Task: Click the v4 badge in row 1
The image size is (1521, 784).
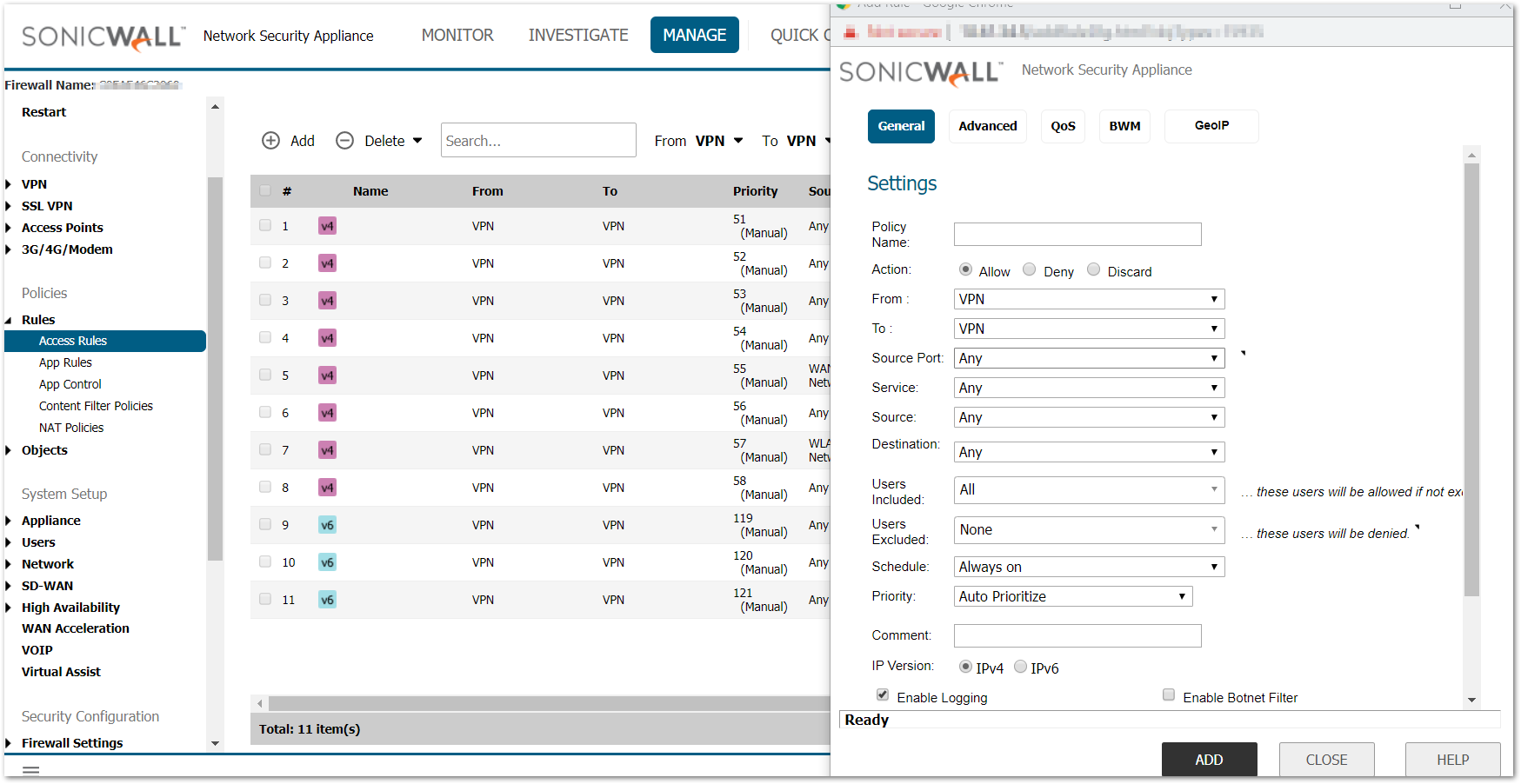Action: pos(327,226)
